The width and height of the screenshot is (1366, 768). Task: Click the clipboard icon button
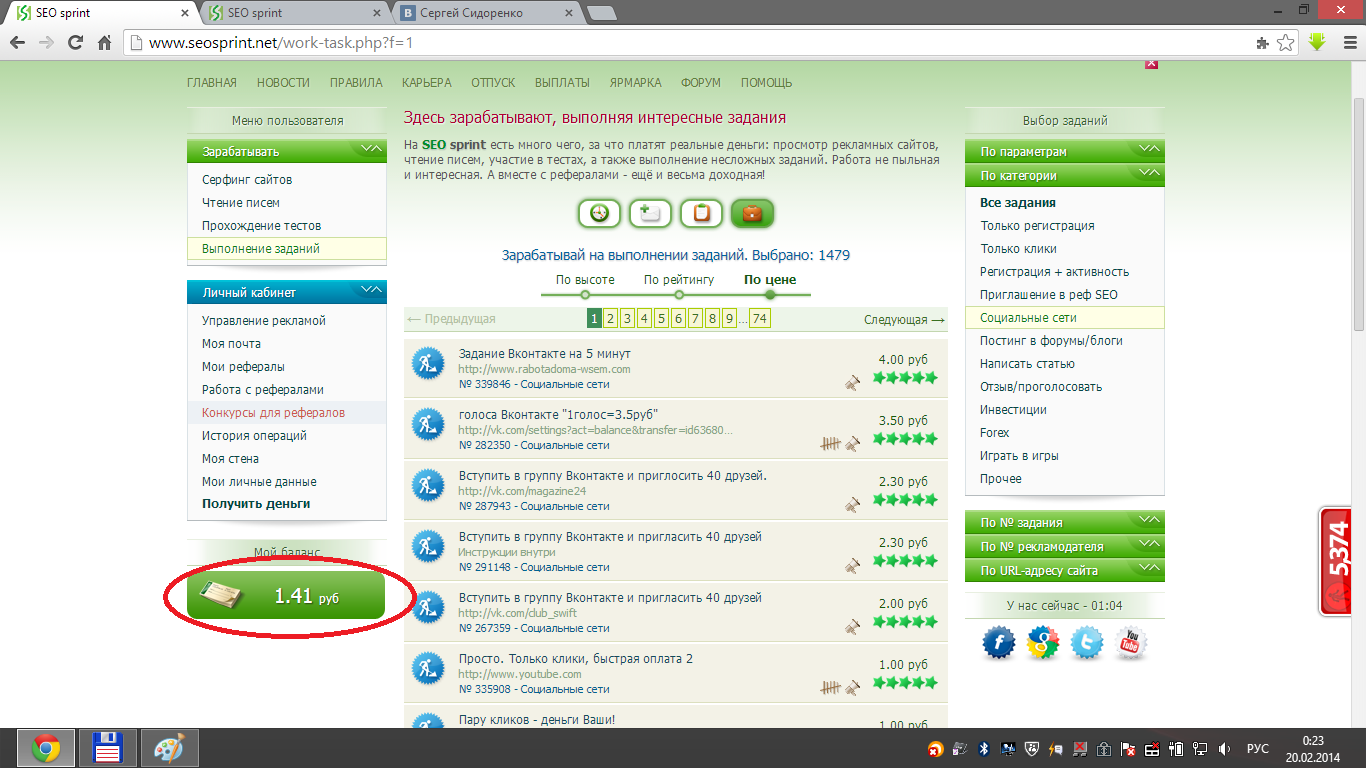[x=701, y=213]
